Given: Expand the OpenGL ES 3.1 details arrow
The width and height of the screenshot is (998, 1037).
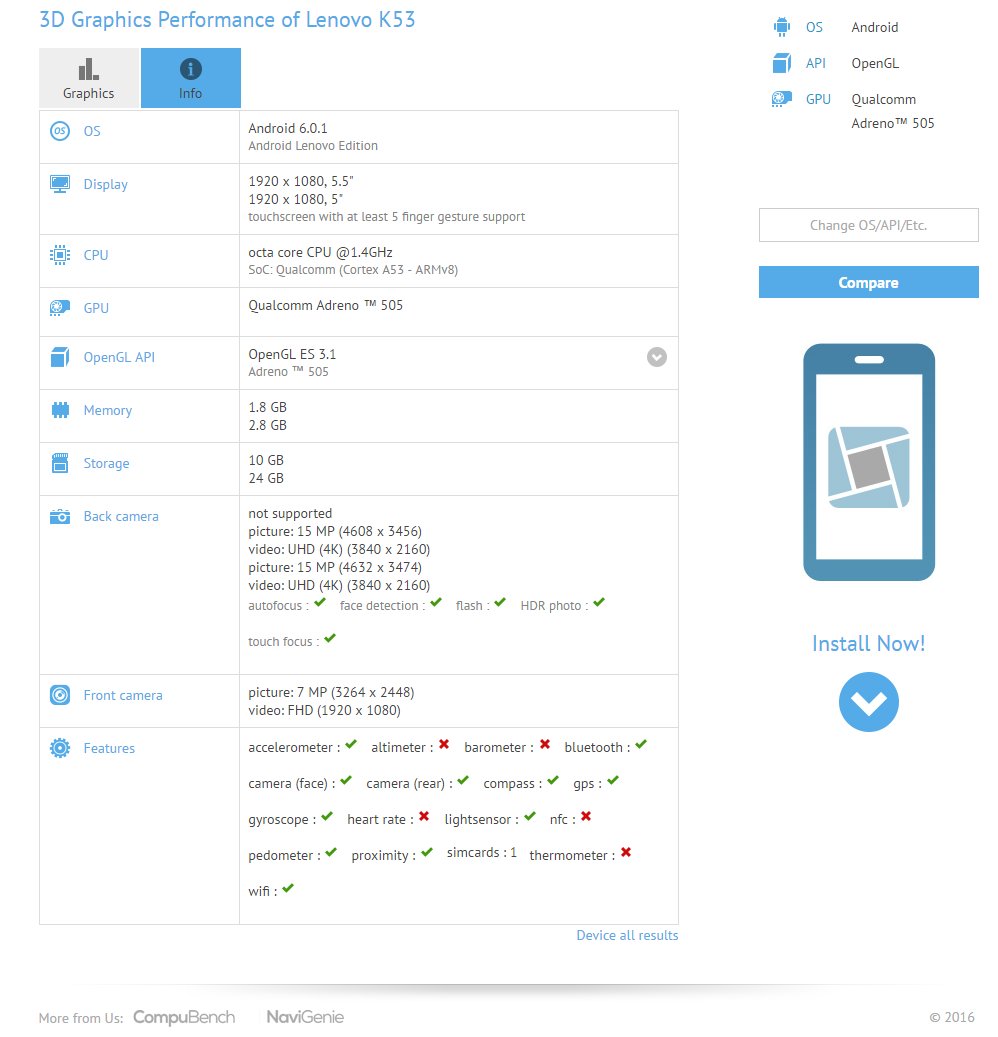Looking at the screenshot, I should pos(657,357).
